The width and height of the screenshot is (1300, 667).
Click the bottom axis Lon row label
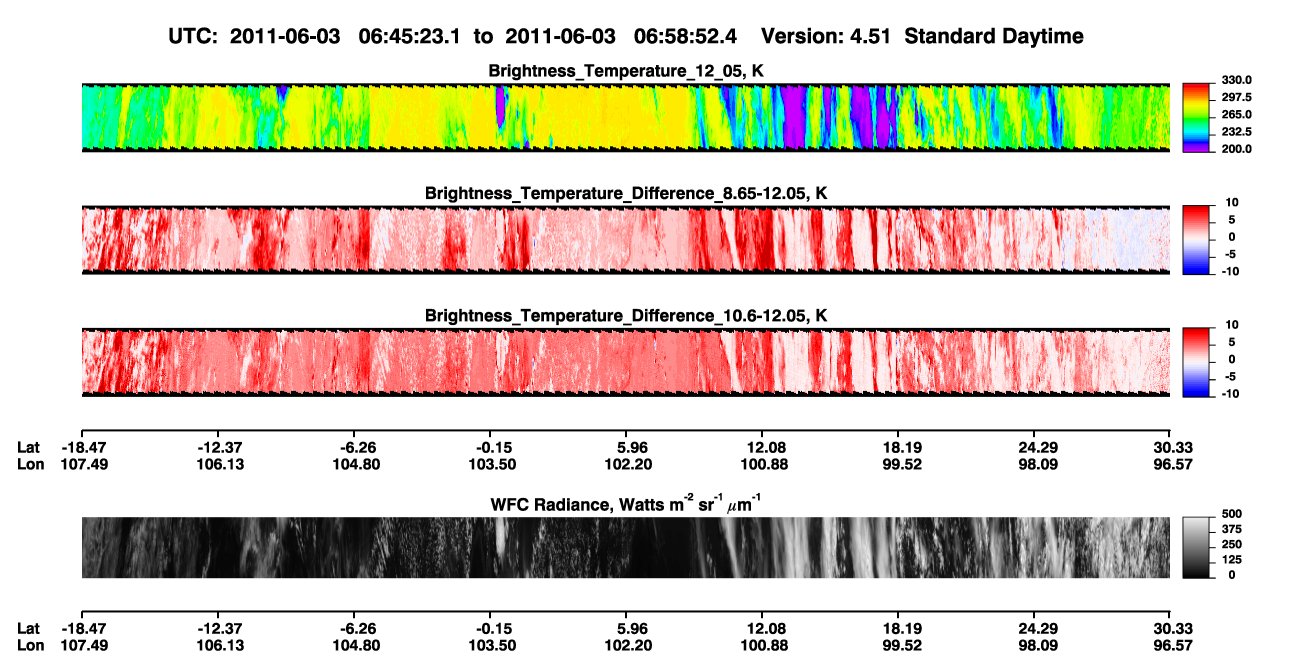tap(31, 645)
